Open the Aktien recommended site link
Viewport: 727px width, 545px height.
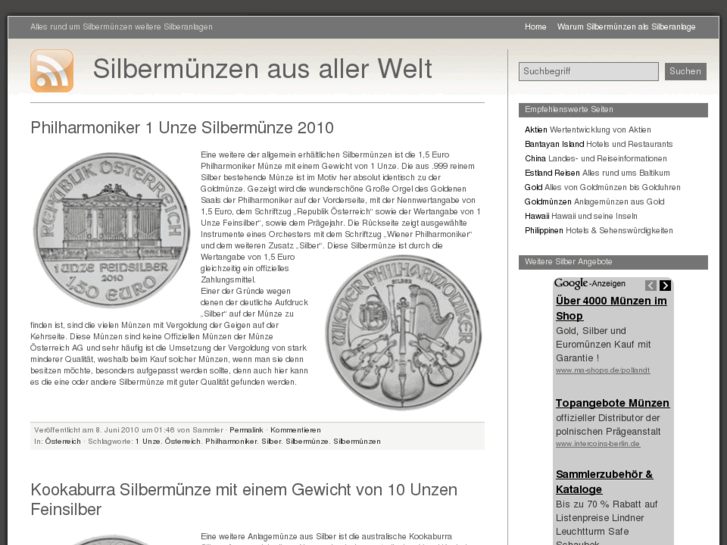click(x=536, y=130)
